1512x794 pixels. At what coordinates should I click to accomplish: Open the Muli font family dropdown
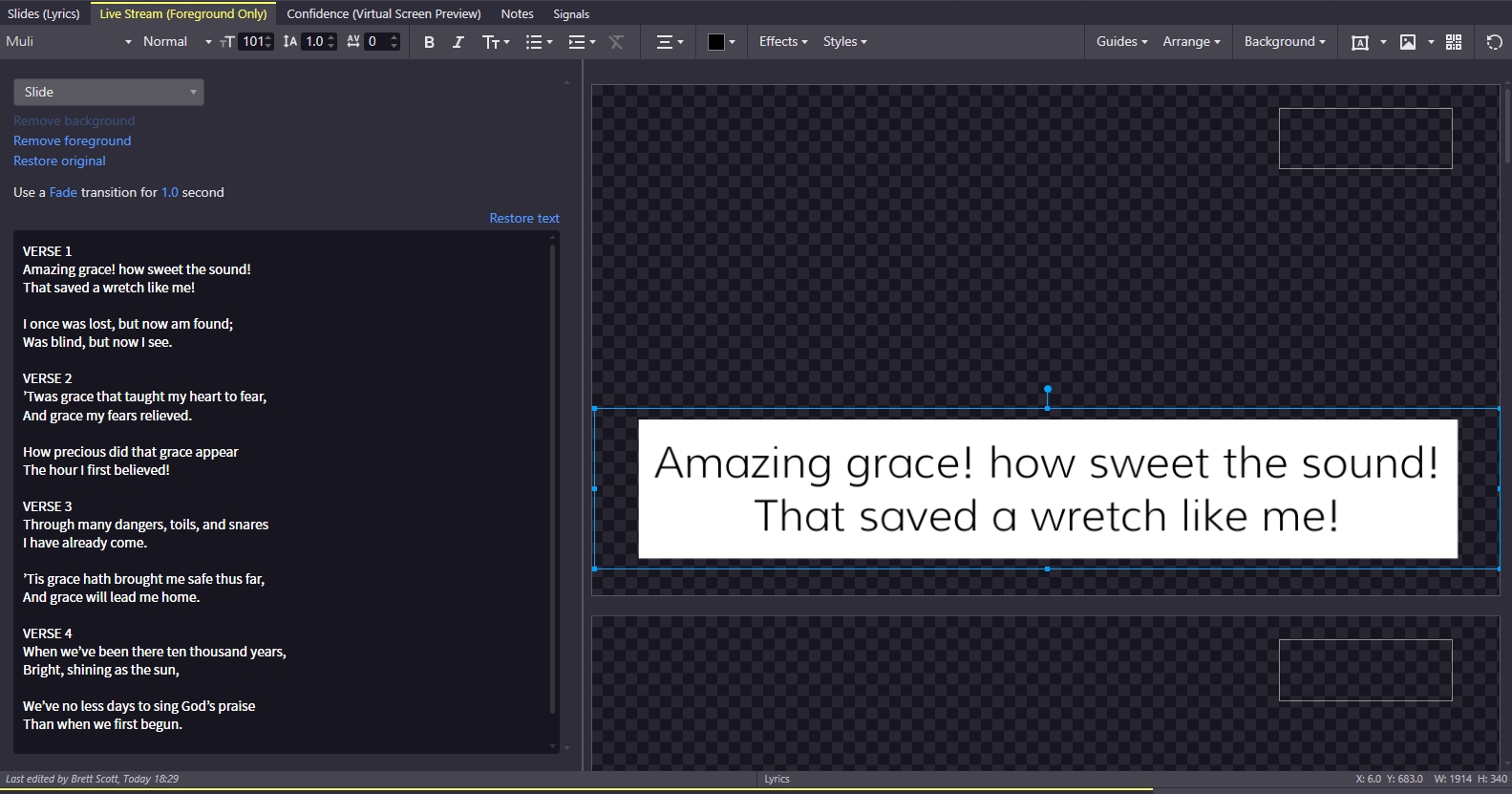coord(68,41)
